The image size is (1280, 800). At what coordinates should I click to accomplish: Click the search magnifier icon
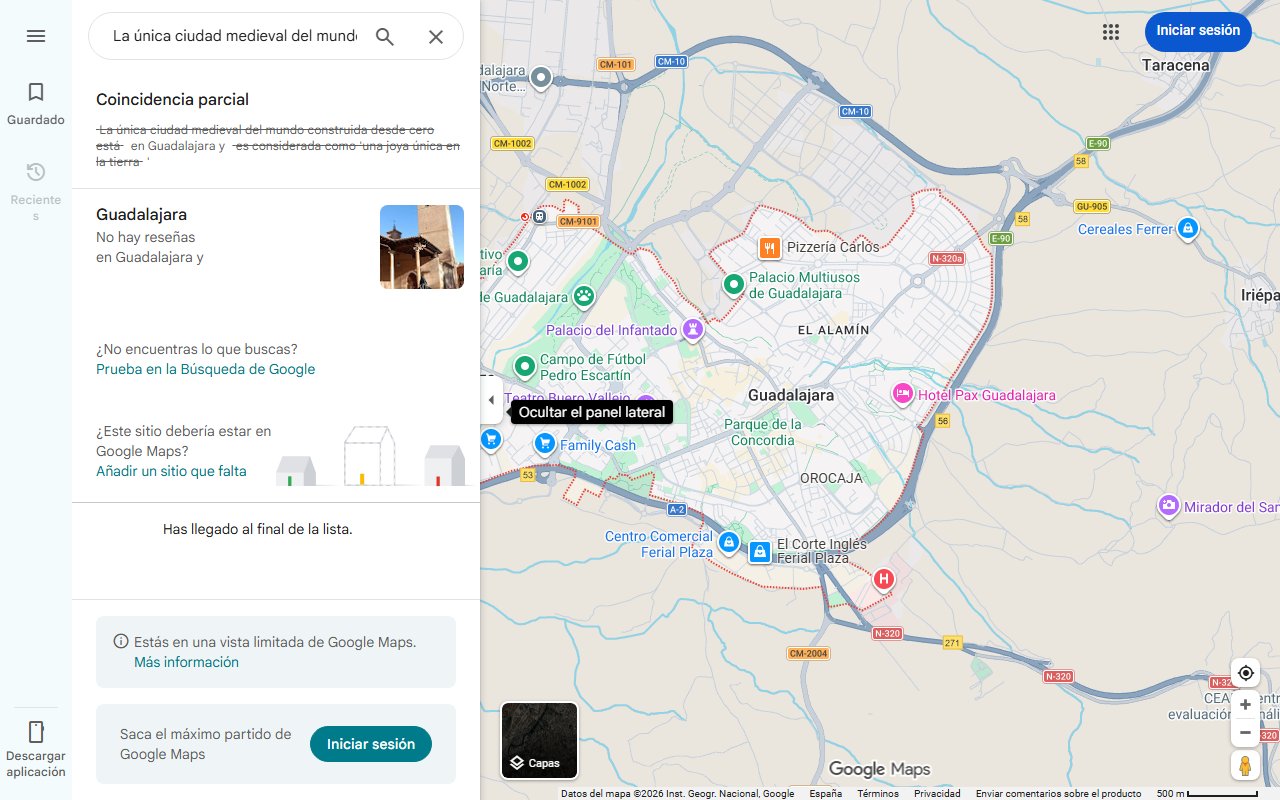(385, 37)
